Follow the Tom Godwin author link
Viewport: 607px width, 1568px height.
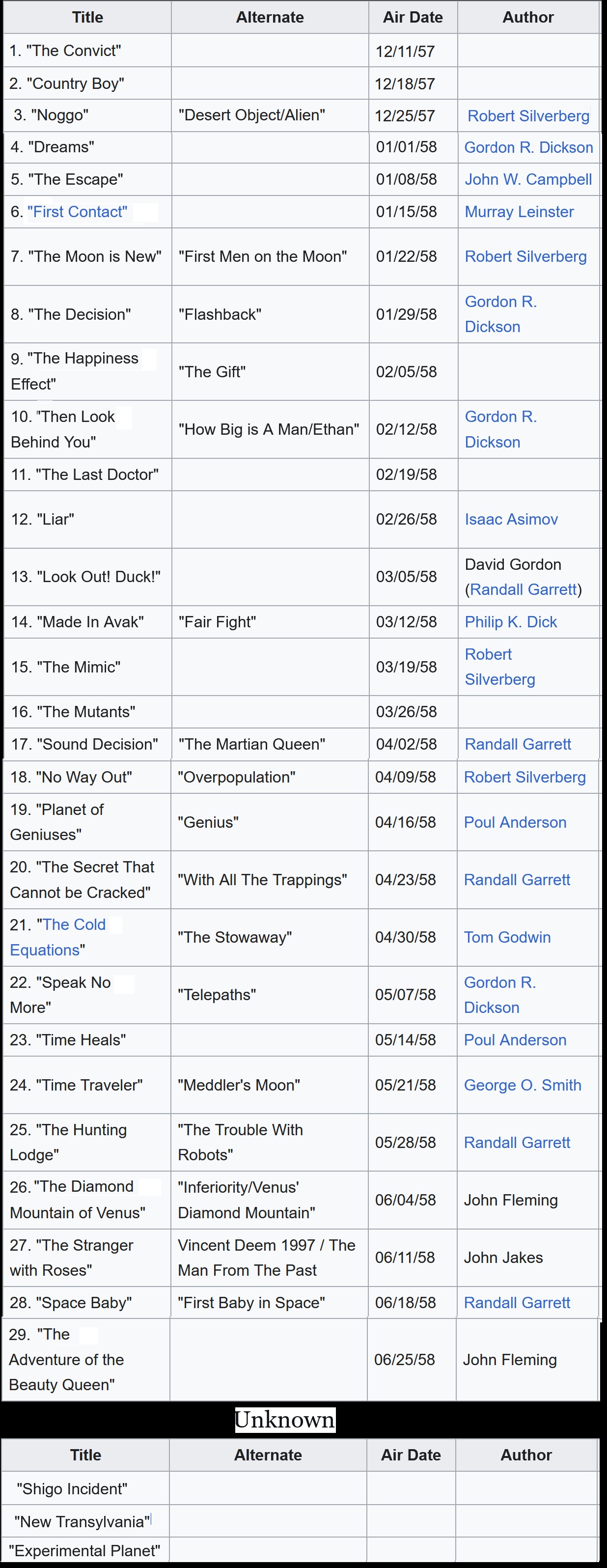507,937
